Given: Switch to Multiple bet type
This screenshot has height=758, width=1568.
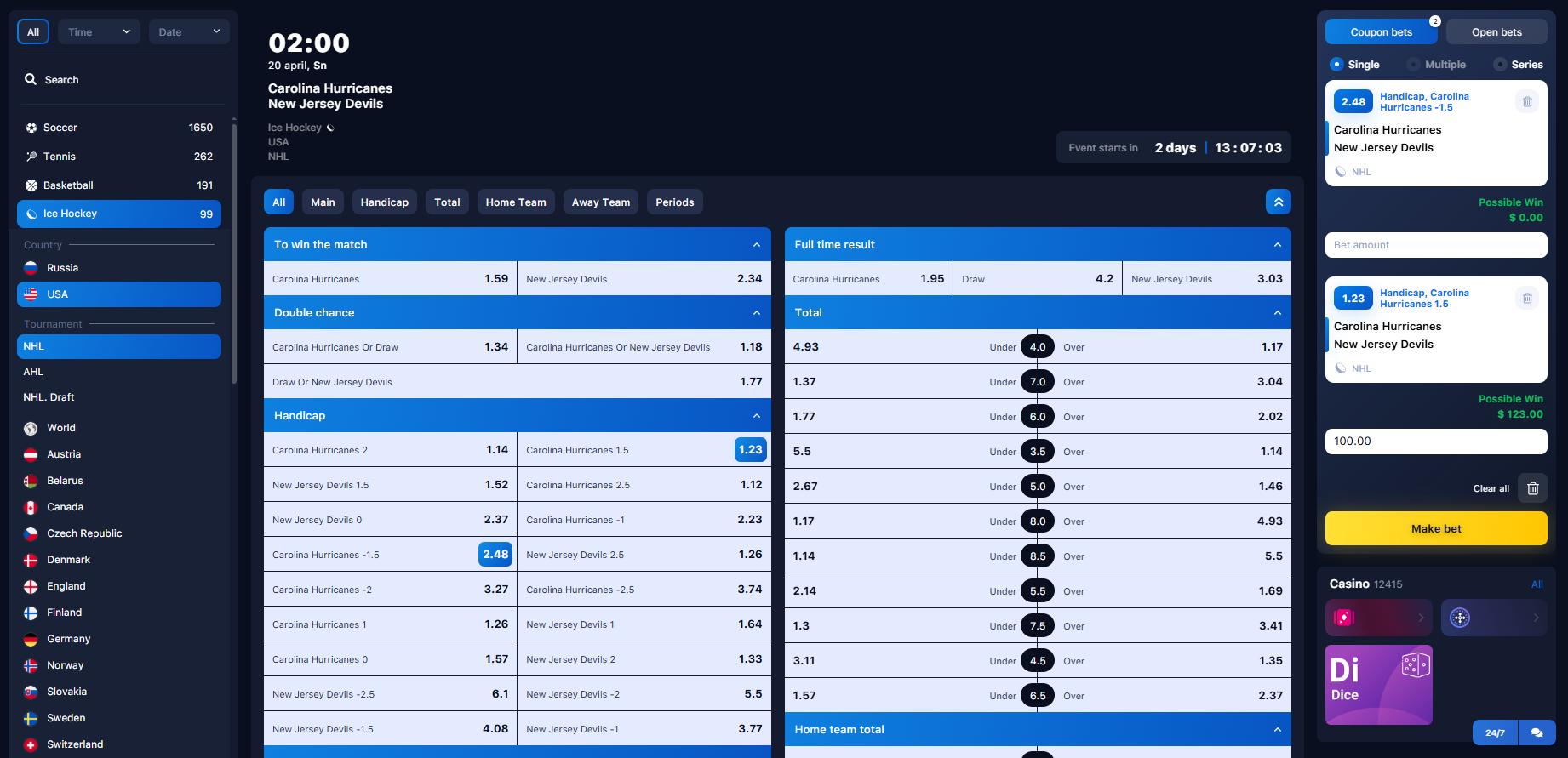Looking at the screenshot, I should (1414, 65).
